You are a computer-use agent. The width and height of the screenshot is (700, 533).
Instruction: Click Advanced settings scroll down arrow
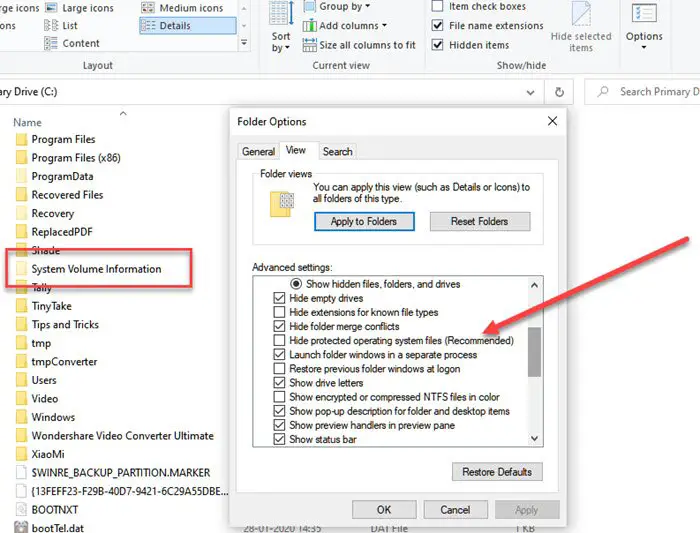click(x=534, y=439)
